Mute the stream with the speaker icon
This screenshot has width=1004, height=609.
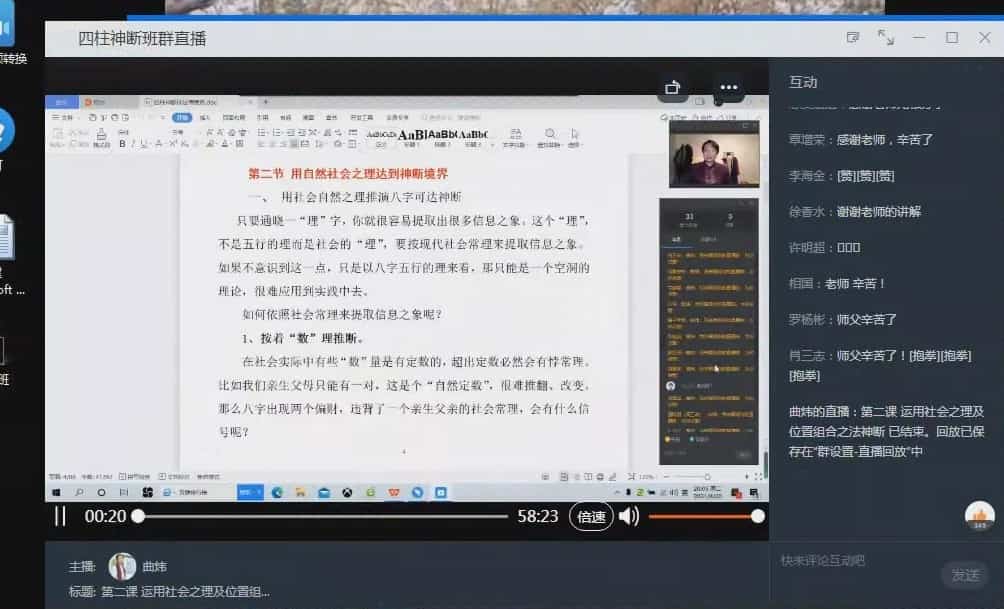click(629, 517)
